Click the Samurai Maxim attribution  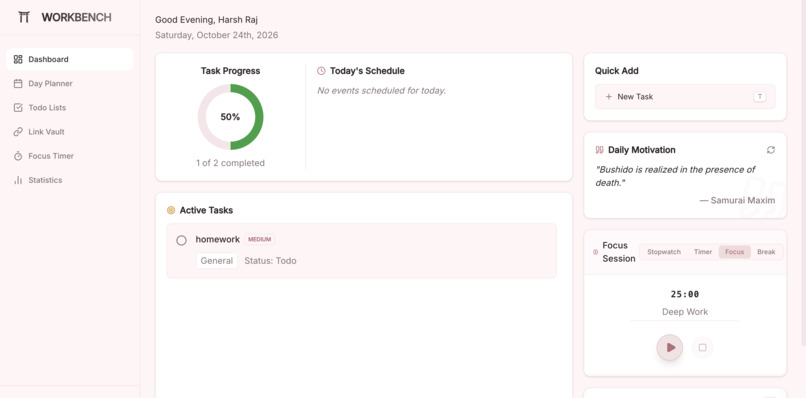click(x=738, y=201)
